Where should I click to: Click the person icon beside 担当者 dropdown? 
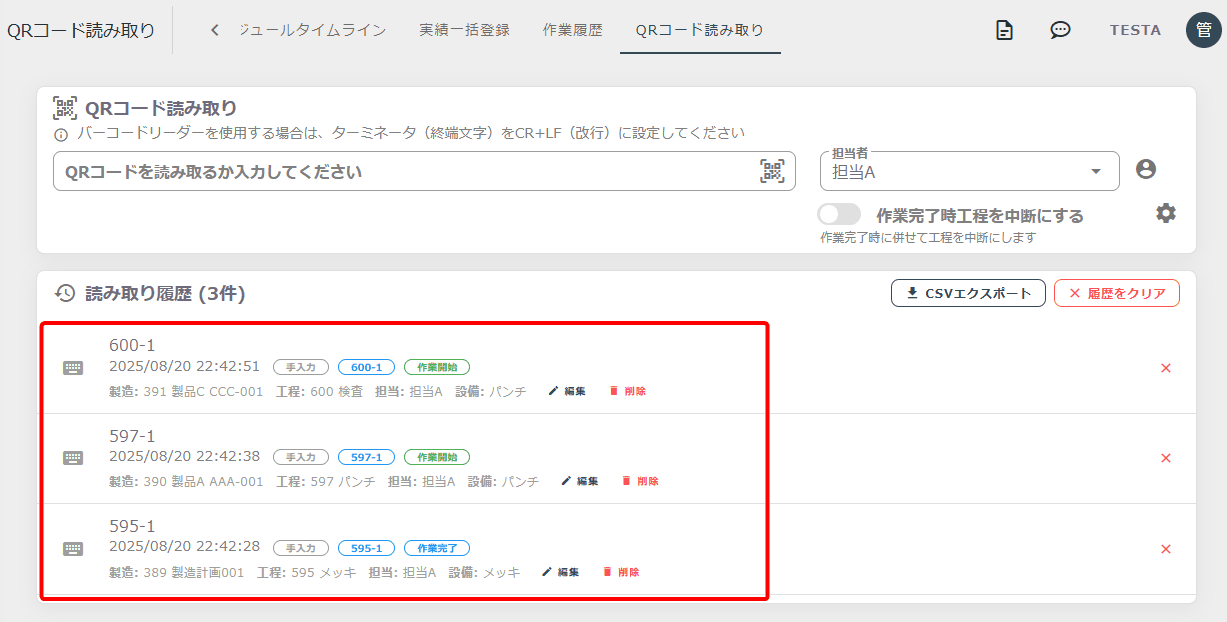tap(1146, 169)
